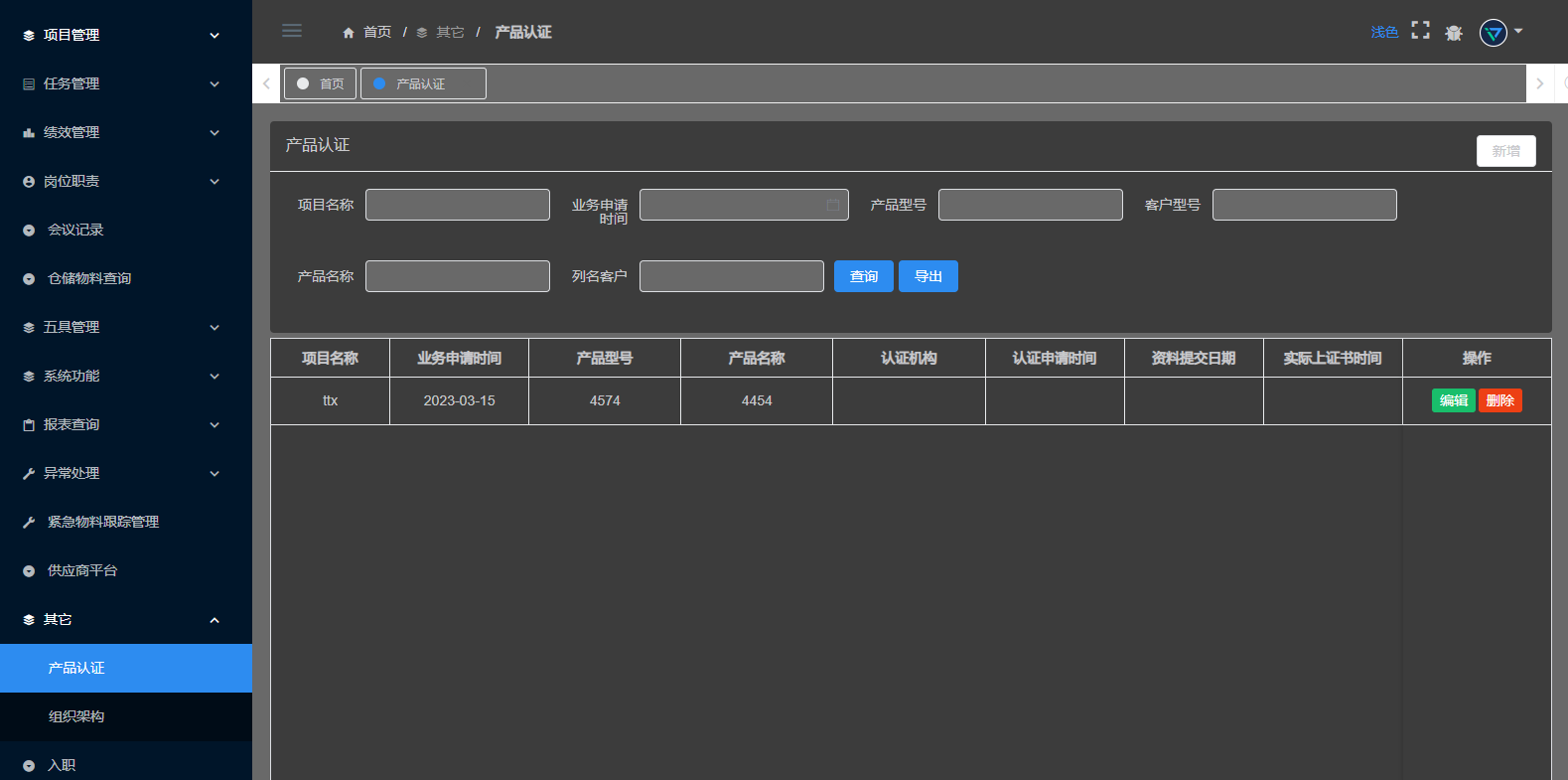
Task: Collapse 其它 menu chevron
Action: click(214, 620)
